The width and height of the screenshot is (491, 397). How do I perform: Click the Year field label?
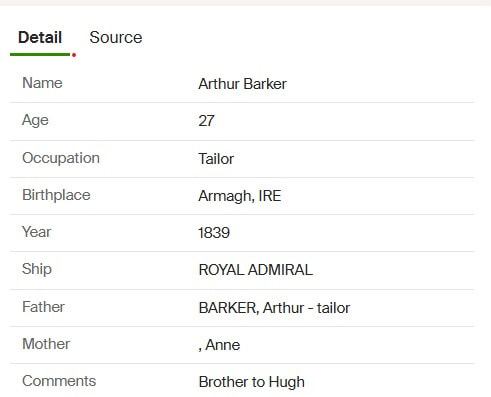click(37, 232)
